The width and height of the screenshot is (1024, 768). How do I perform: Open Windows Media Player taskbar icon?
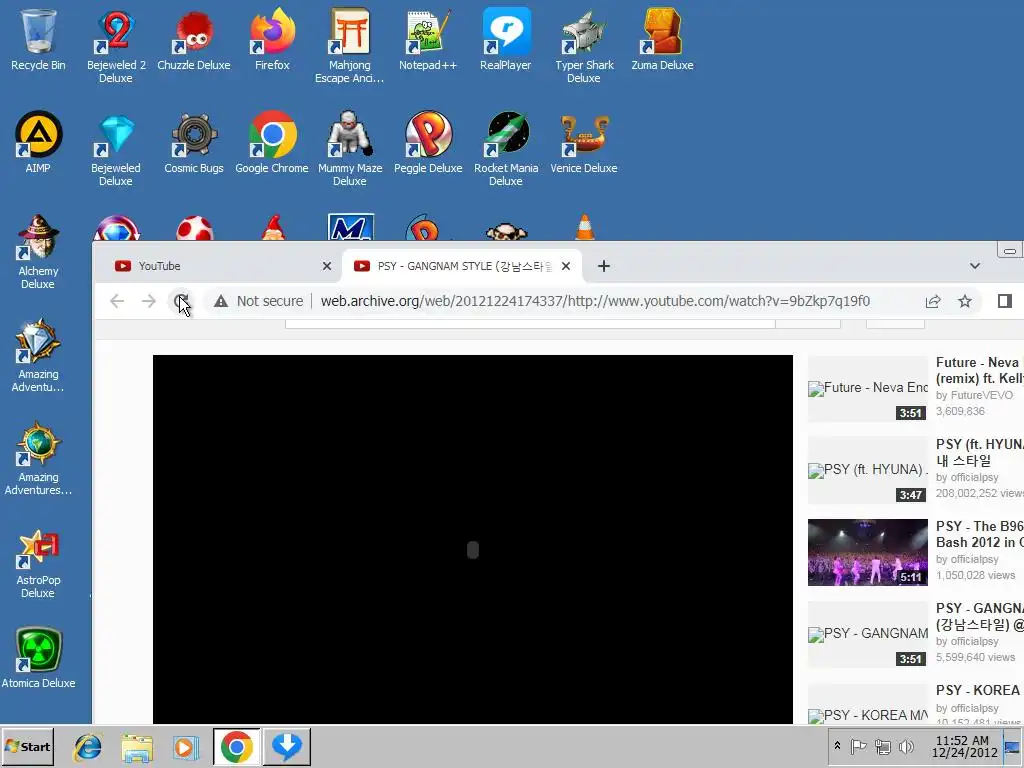click(x=185, y=747)
